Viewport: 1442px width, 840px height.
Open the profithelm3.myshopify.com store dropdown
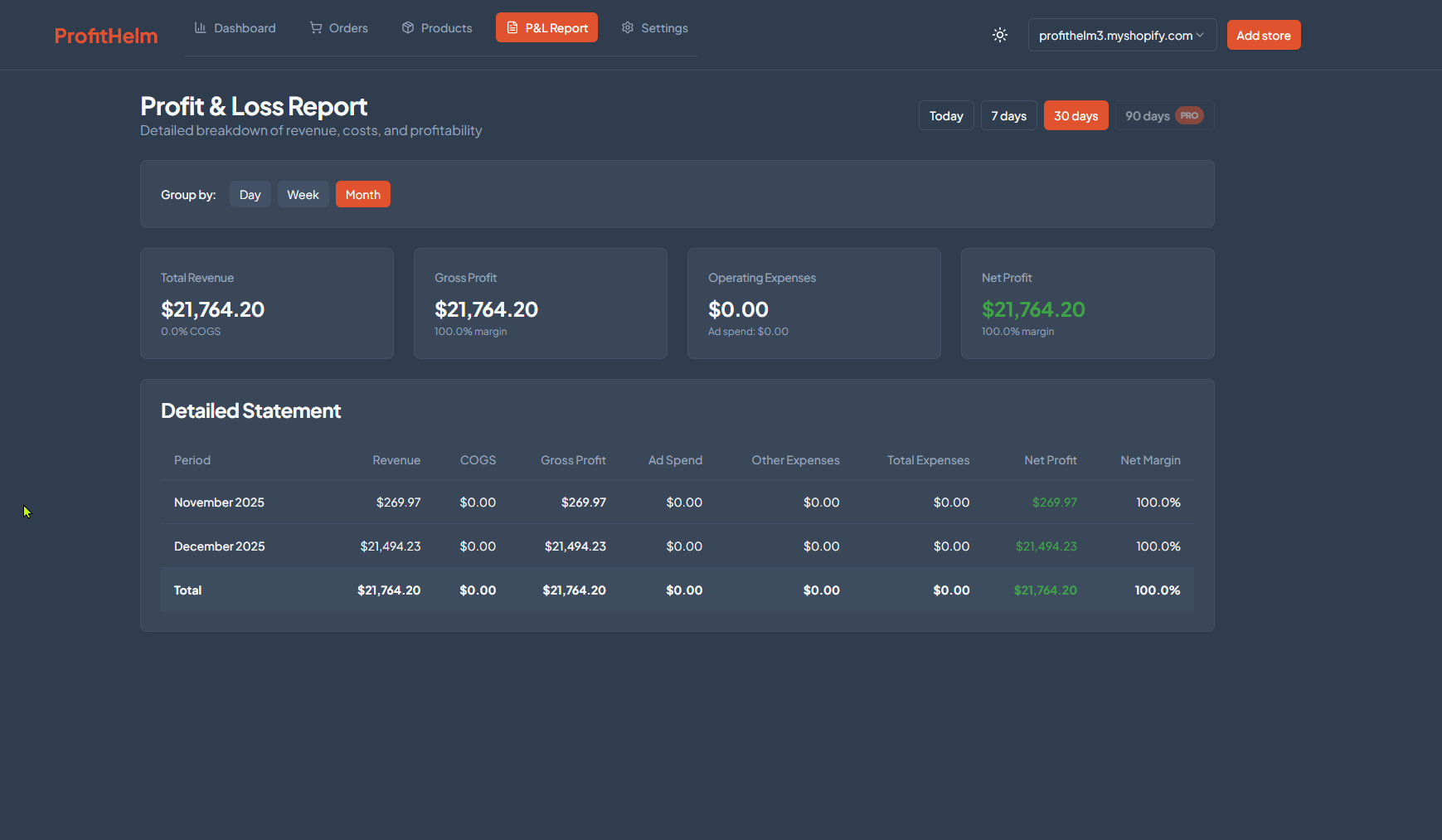(x=1121, y=35)
